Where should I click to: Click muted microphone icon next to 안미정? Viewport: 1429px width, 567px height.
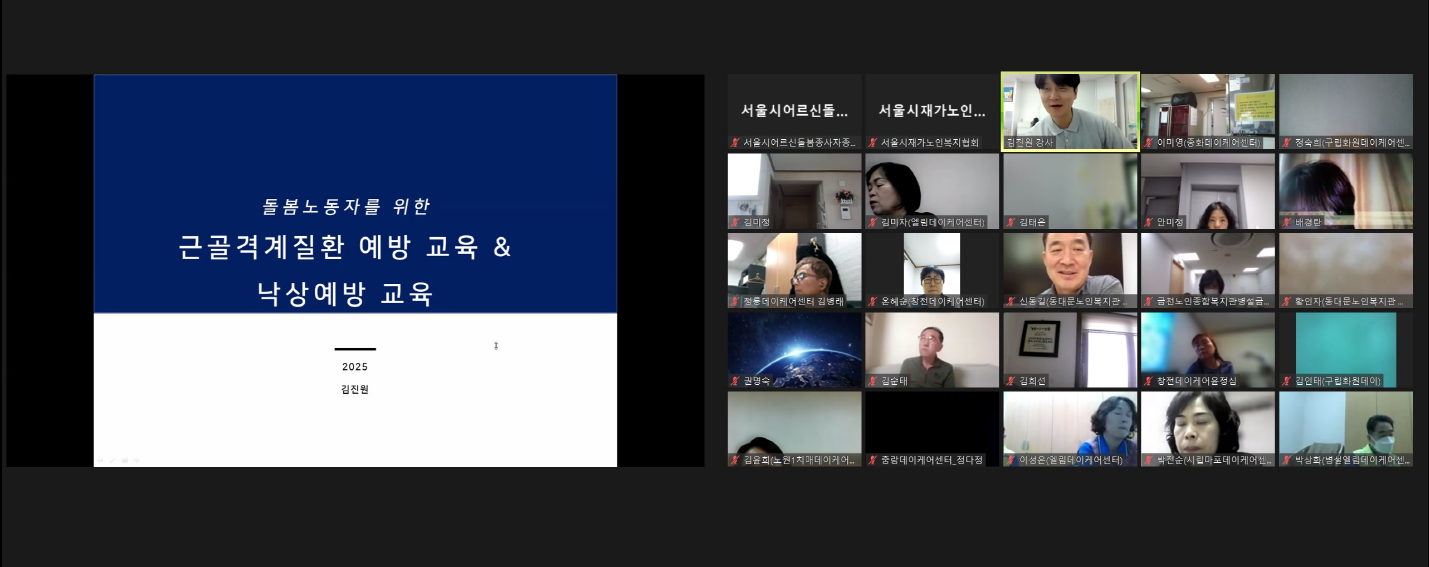tap(1148, 222)
